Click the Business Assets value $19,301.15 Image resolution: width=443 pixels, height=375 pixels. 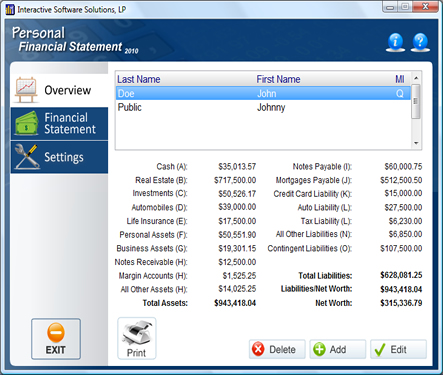(x=237, y=248)
